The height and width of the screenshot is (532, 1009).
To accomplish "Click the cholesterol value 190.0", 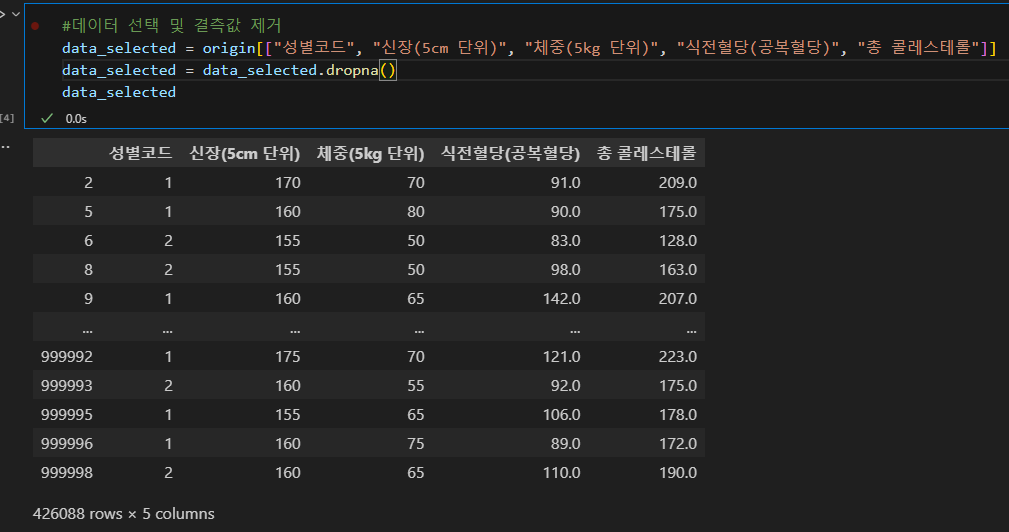I will coord(678,472).
